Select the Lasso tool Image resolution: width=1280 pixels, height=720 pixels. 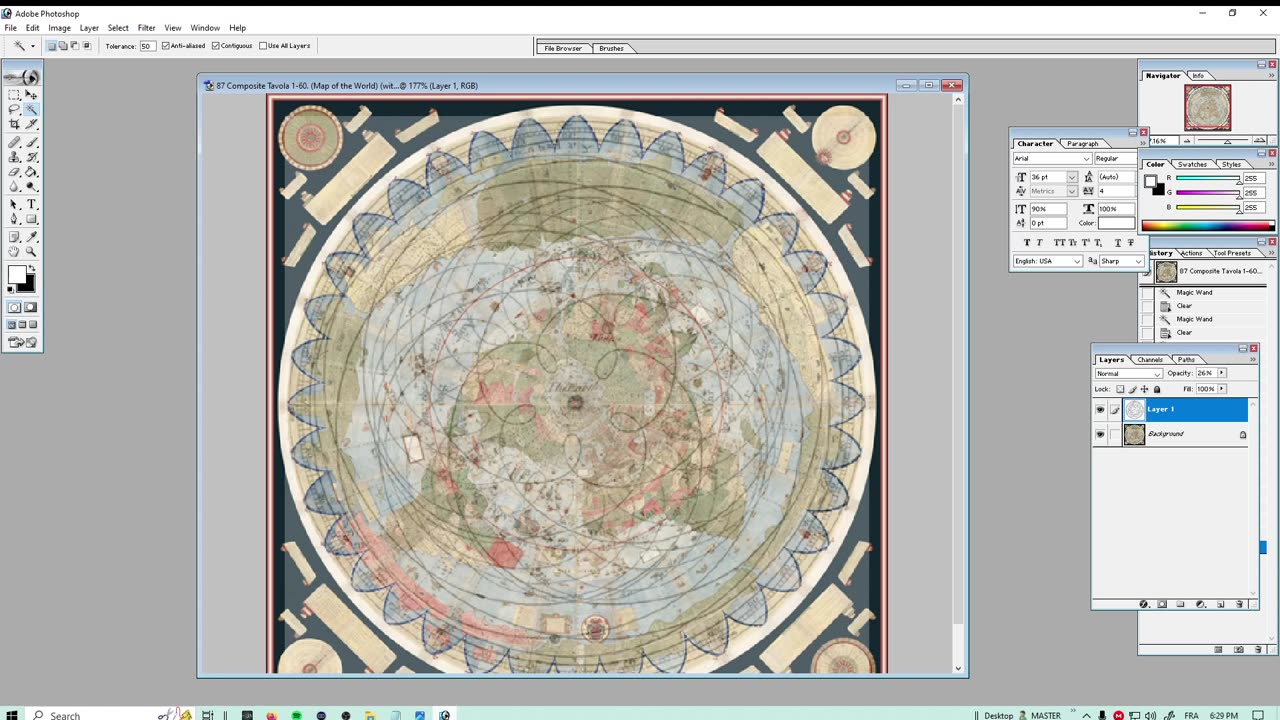pyautogui.click(x=14, y=109)
